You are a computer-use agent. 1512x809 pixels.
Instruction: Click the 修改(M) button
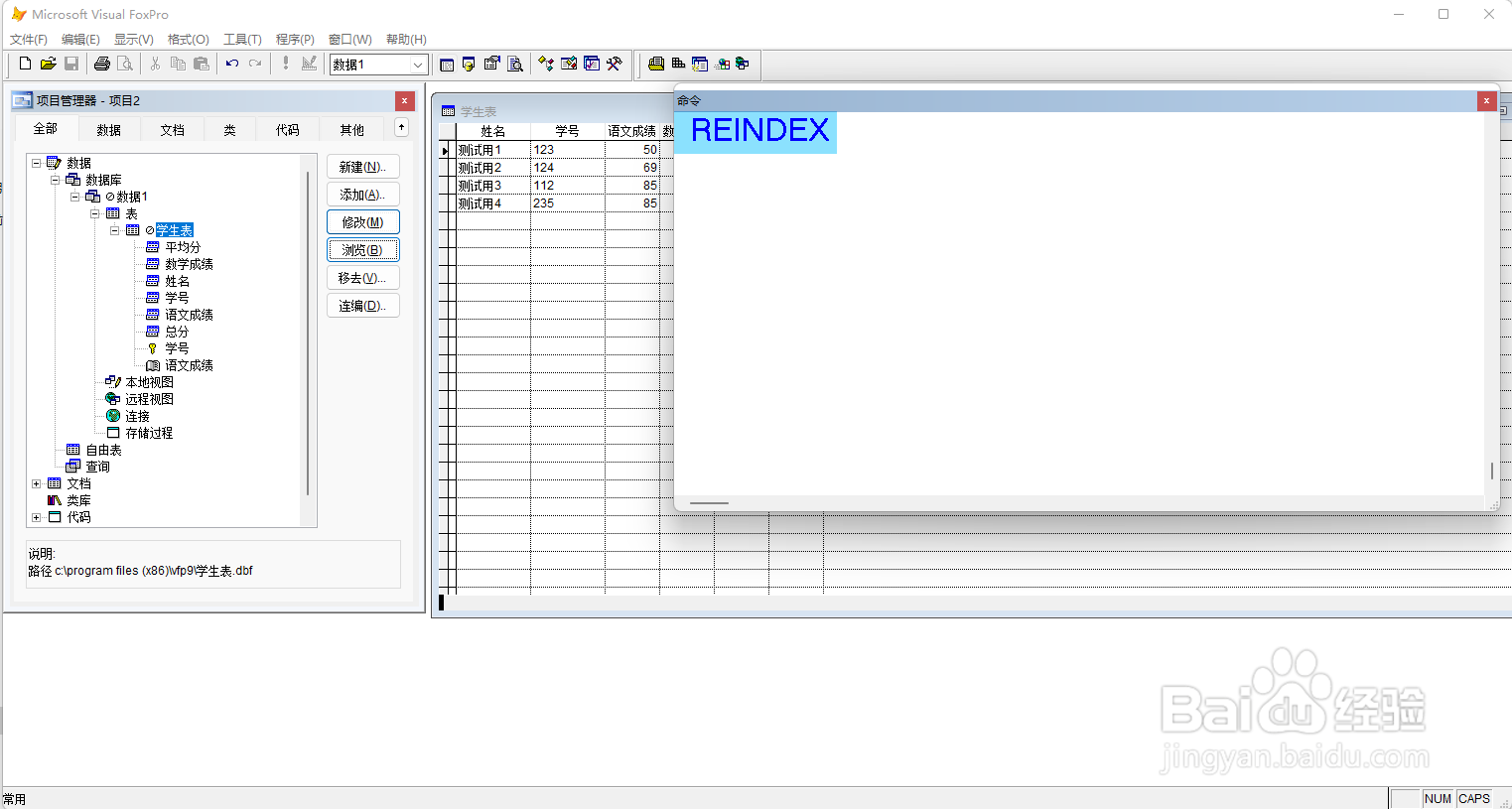click(363, 222)
